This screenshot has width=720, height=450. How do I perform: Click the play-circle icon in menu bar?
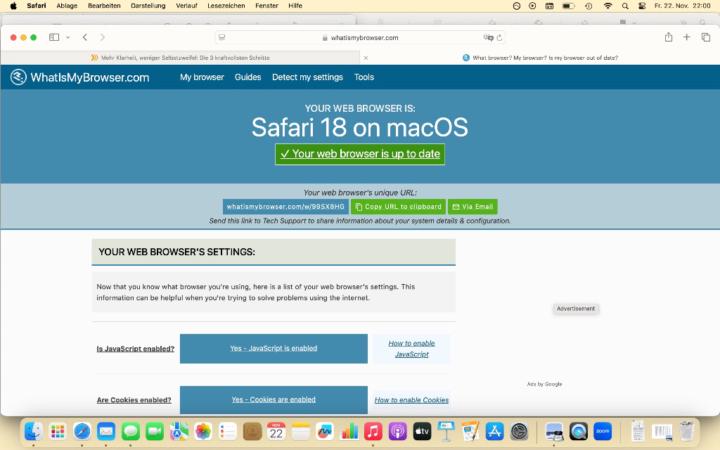tap(532, 6)
